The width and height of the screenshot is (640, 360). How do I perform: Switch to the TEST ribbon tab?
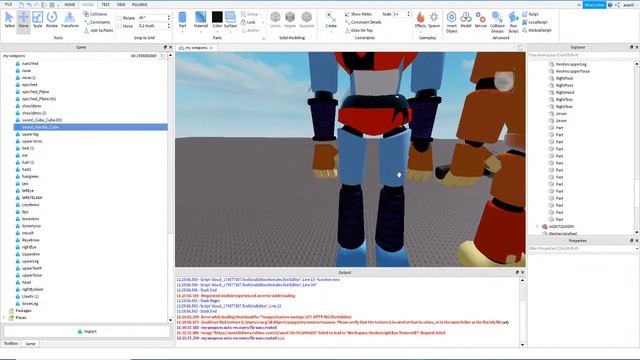pyautogui.click(x=105, y=4)
